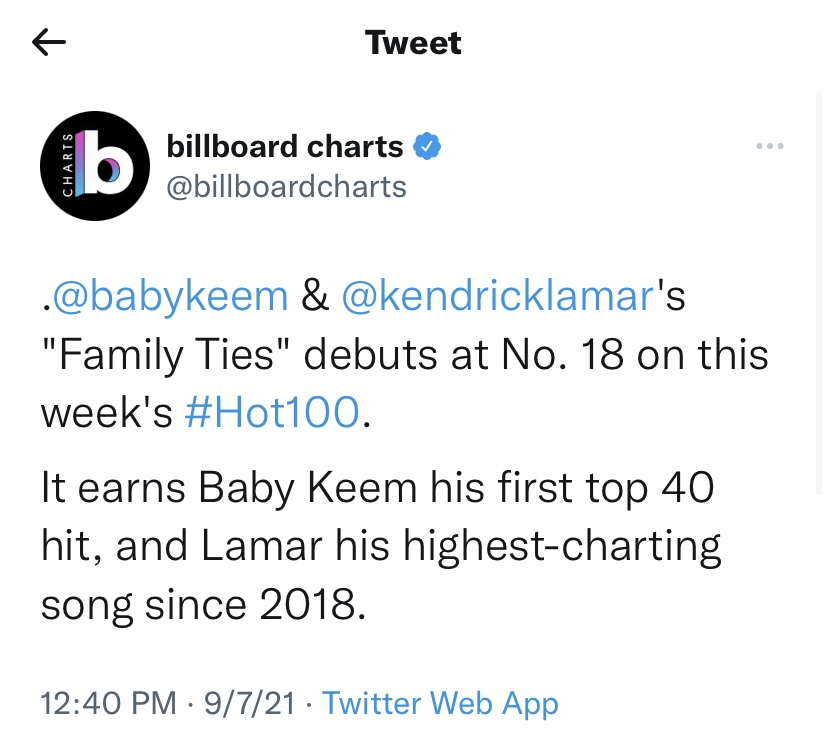Click the "highest-charting" phrase in the tweet
The height and width of the screenshot is (746, 828).
[562, 546]
